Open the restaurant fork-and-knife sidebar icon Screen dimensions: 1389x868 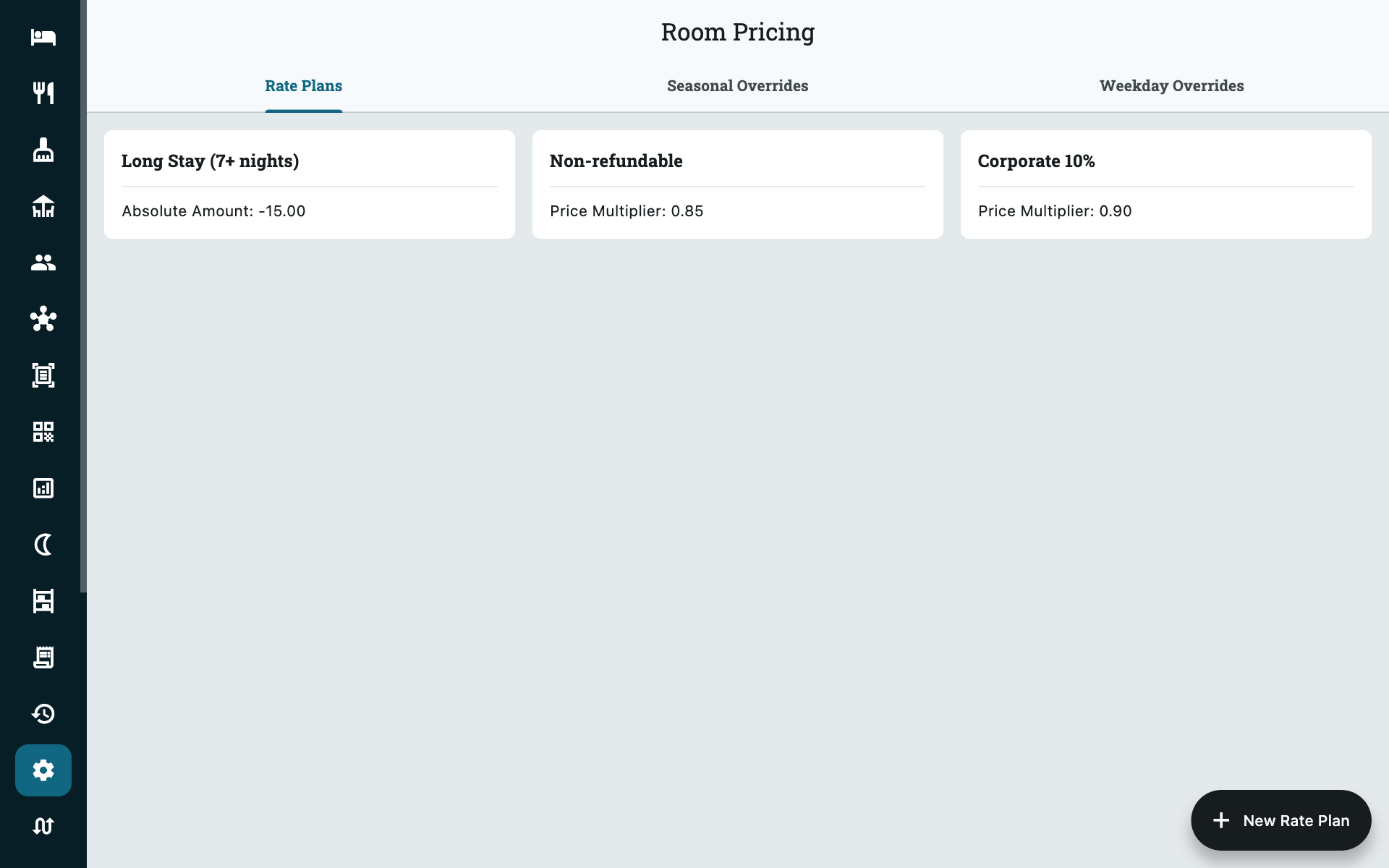coord(43,93)
